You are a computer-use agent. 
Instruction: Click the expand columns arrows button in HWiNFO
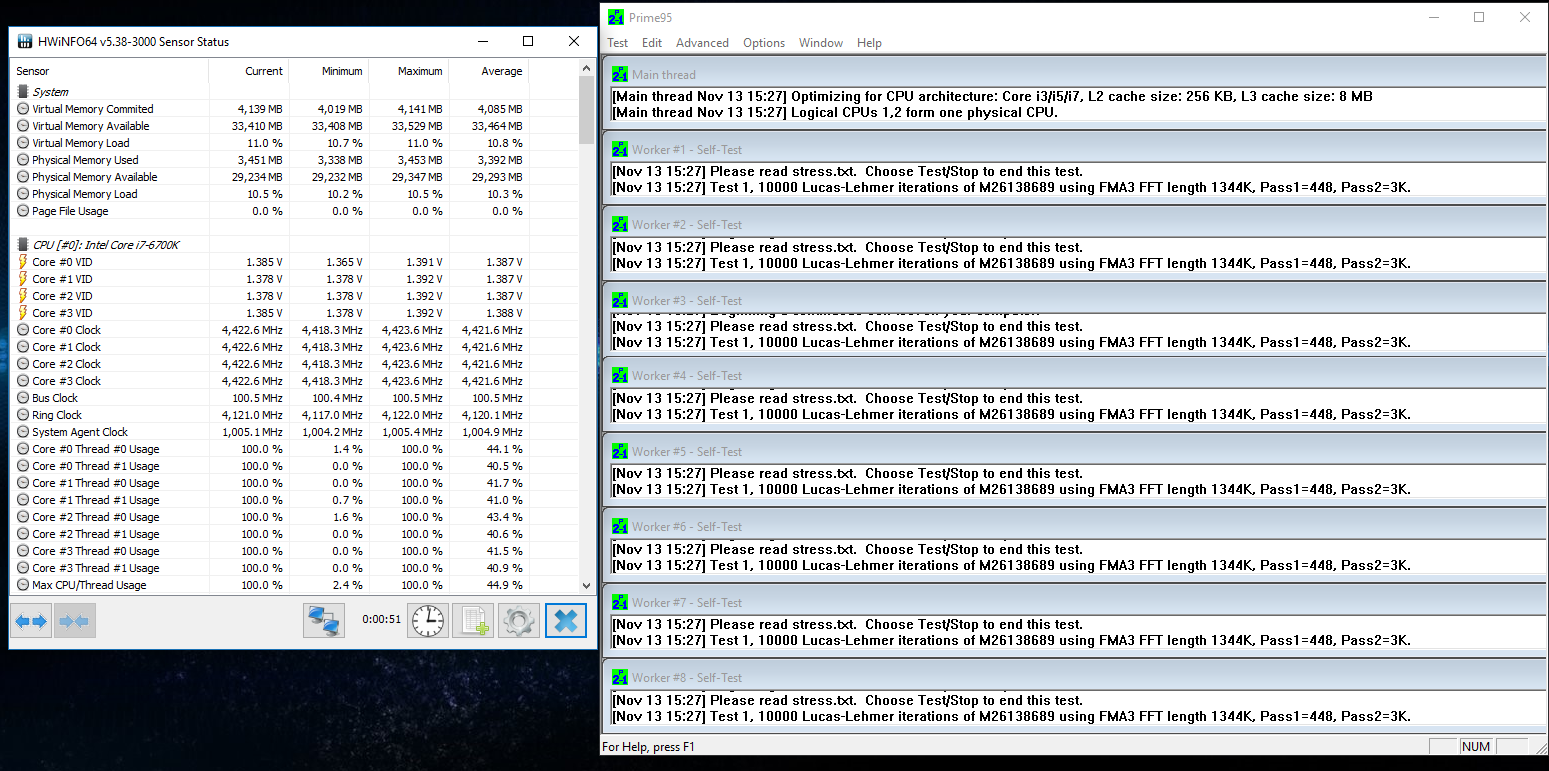point(31,621)
